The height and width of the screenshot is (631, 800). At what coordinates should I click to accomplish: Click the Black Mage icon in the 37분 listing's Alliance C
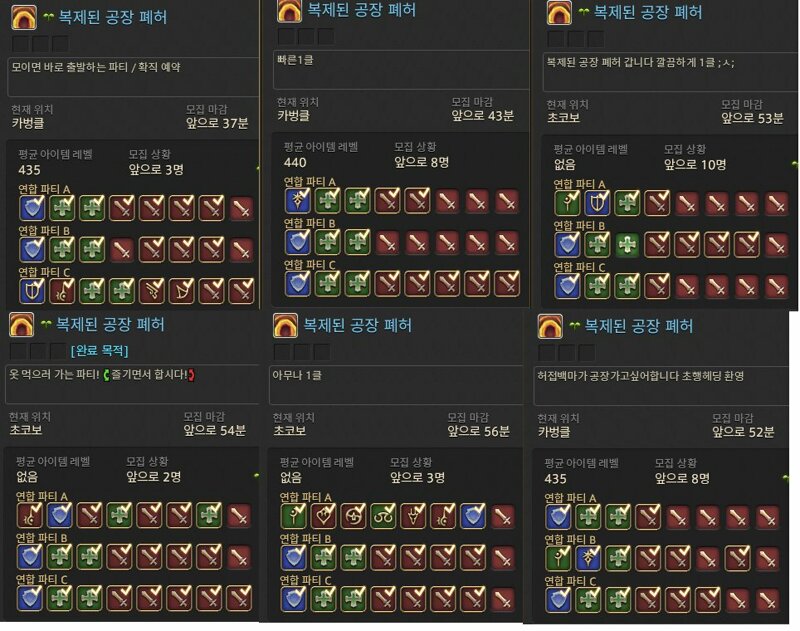62,291
